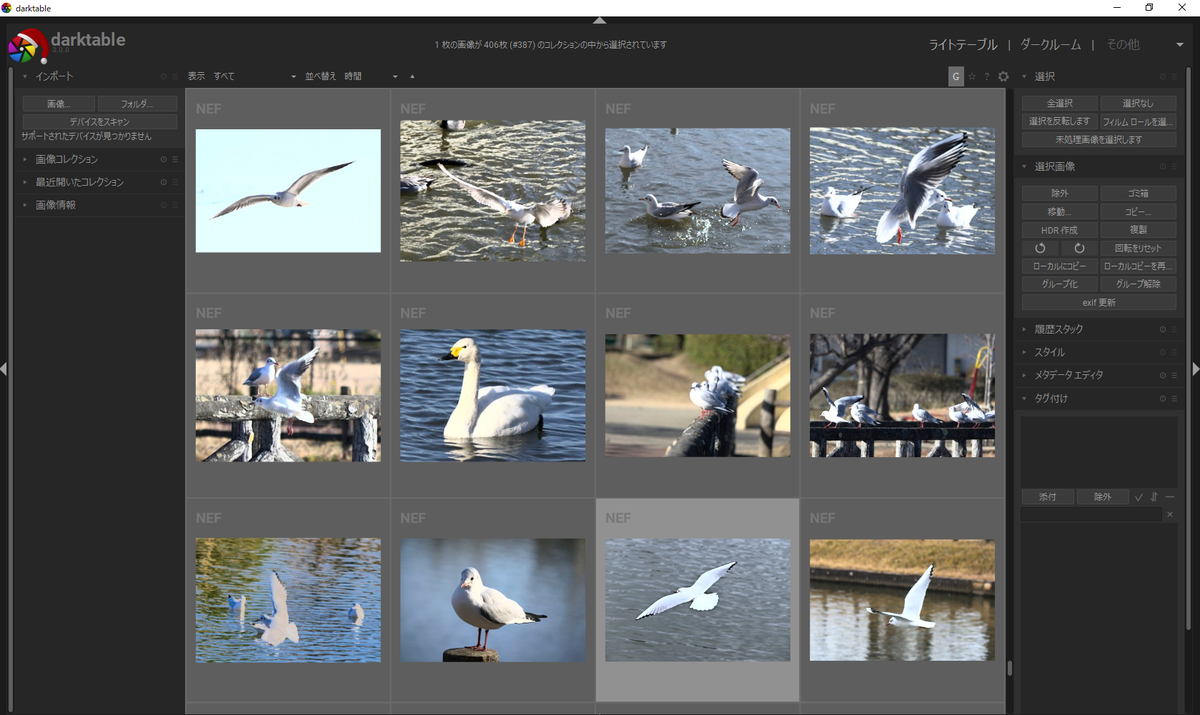Toggle tag sort order arrows icon
The image size is (1200, 715).
pos(1154,497)
